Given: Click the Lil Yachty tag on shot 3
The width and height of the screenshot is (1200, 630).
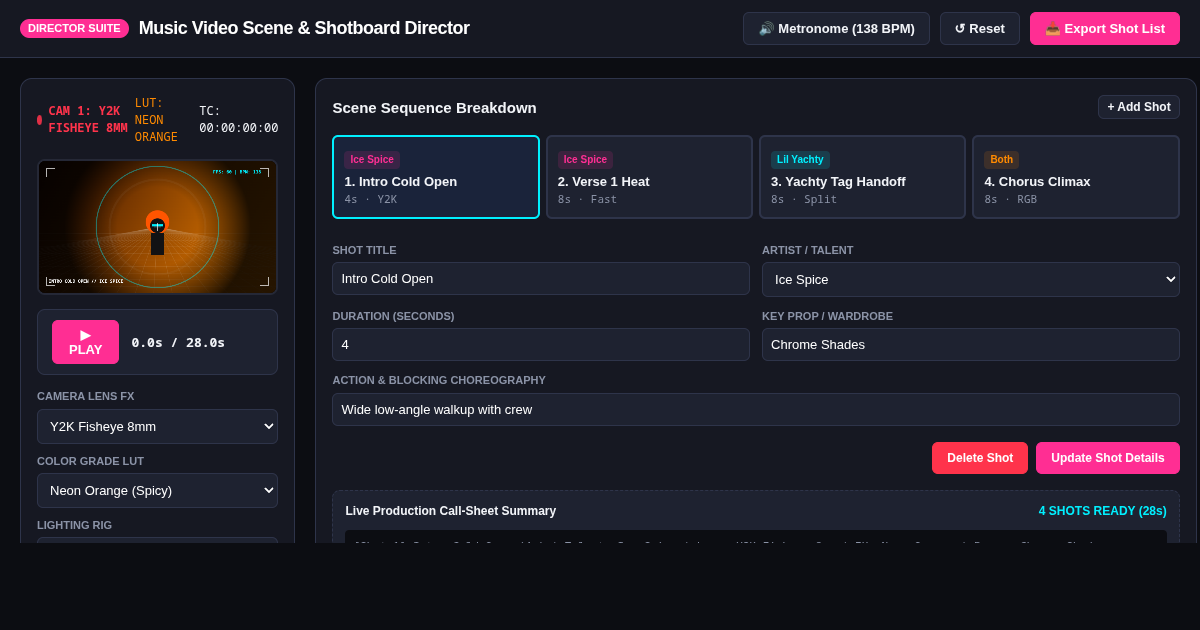Looking at the screenshot, I should 800,159.
